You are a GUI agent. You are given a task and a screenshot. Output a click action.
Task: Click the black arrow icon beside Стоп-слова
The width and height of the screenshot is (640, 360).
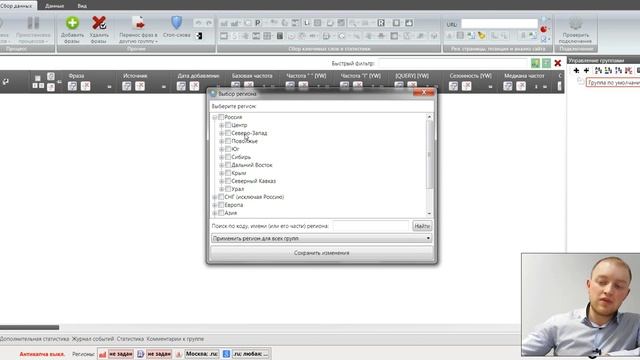click(x=199, y=36)
